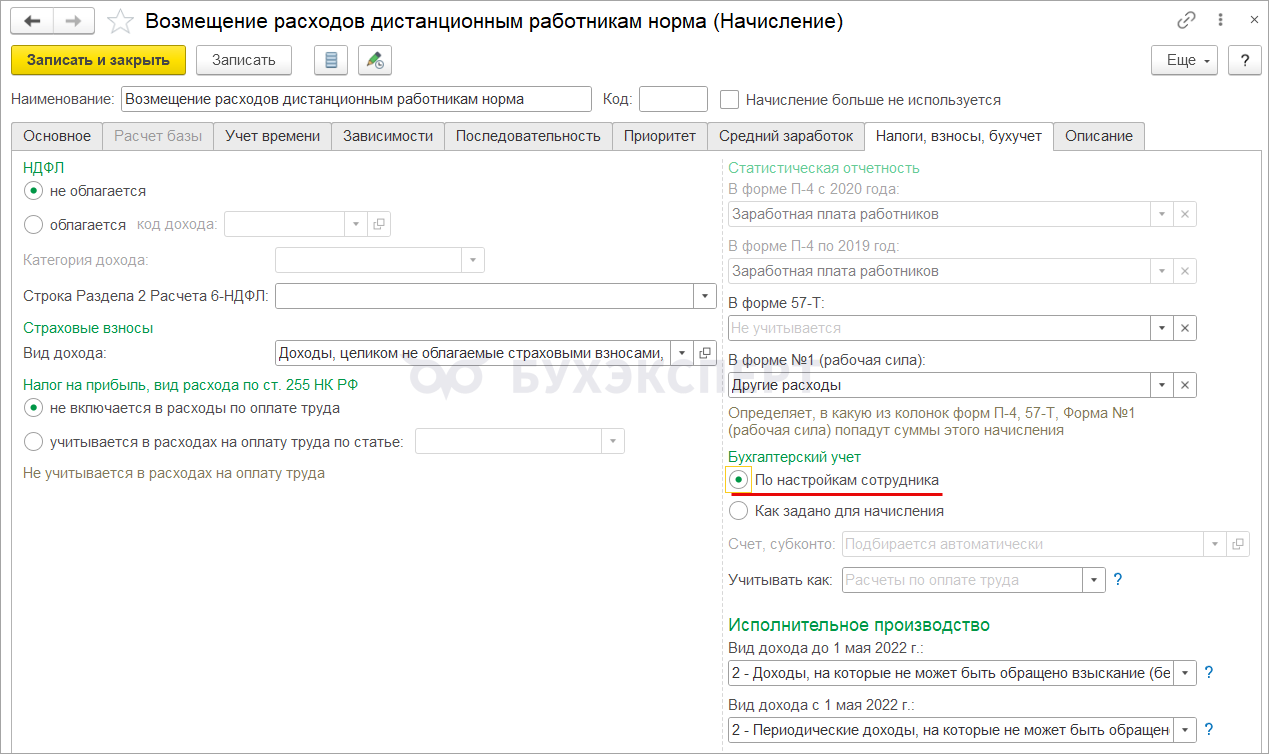
Task: Expand the Учитывать как dropdown
Action: [1094, 579]
